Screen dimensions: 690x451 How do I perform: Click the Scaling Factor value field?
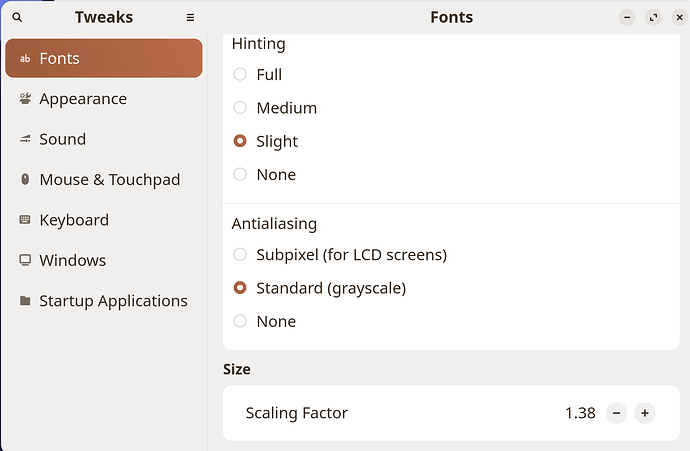pyautogui.click(x=579, y=413)
